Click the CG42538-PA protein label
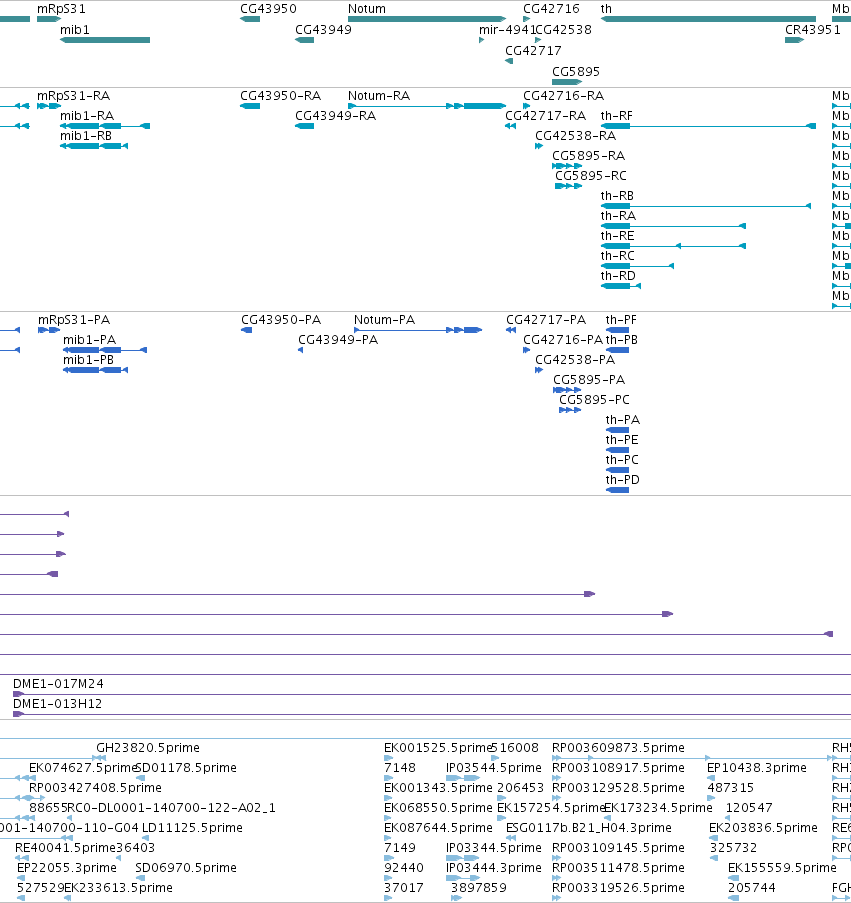851x903 pixels. [x=575, y=360]
